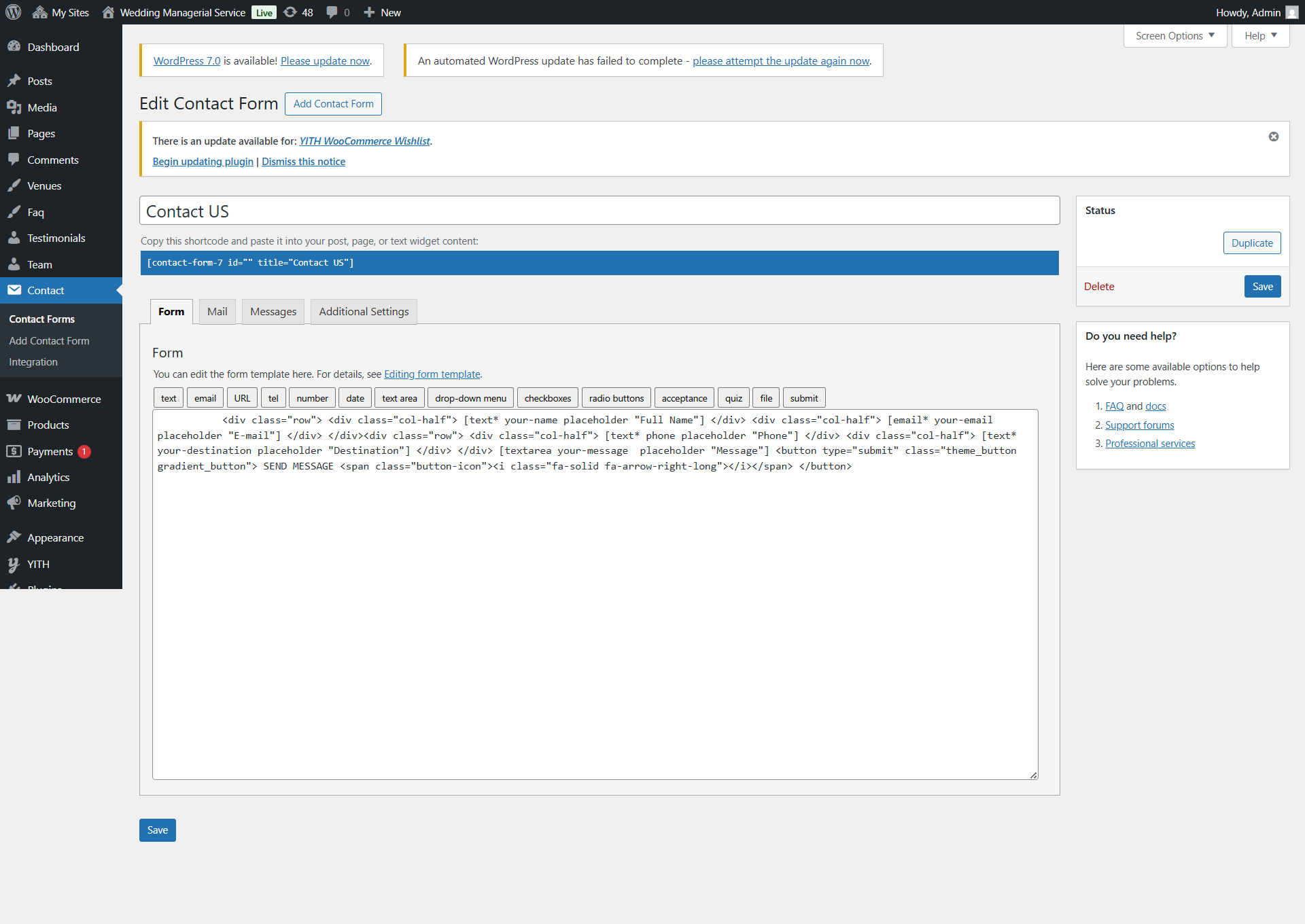Expand the Screen Options dropdown
This screenshot has height=924, width=1305.
(x=1174, y=35)
